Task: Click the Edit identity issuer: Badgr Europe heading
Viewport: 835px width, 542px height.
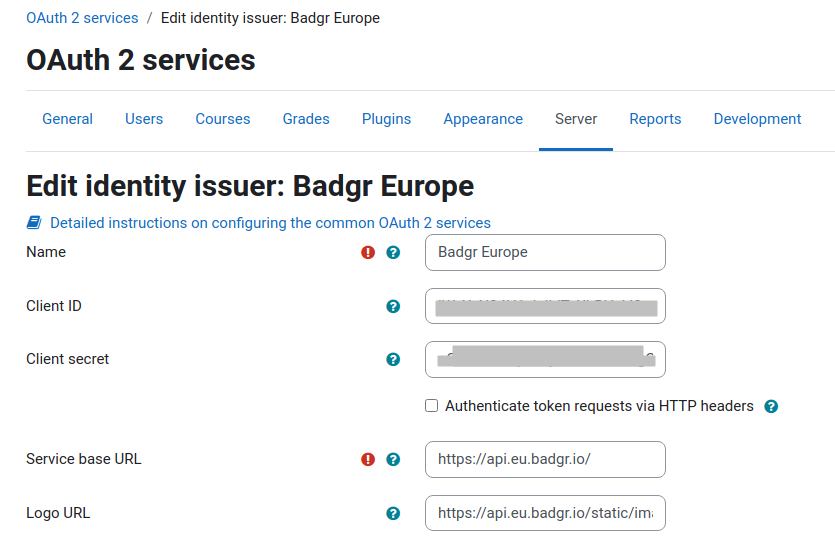Action: point(250,186)
